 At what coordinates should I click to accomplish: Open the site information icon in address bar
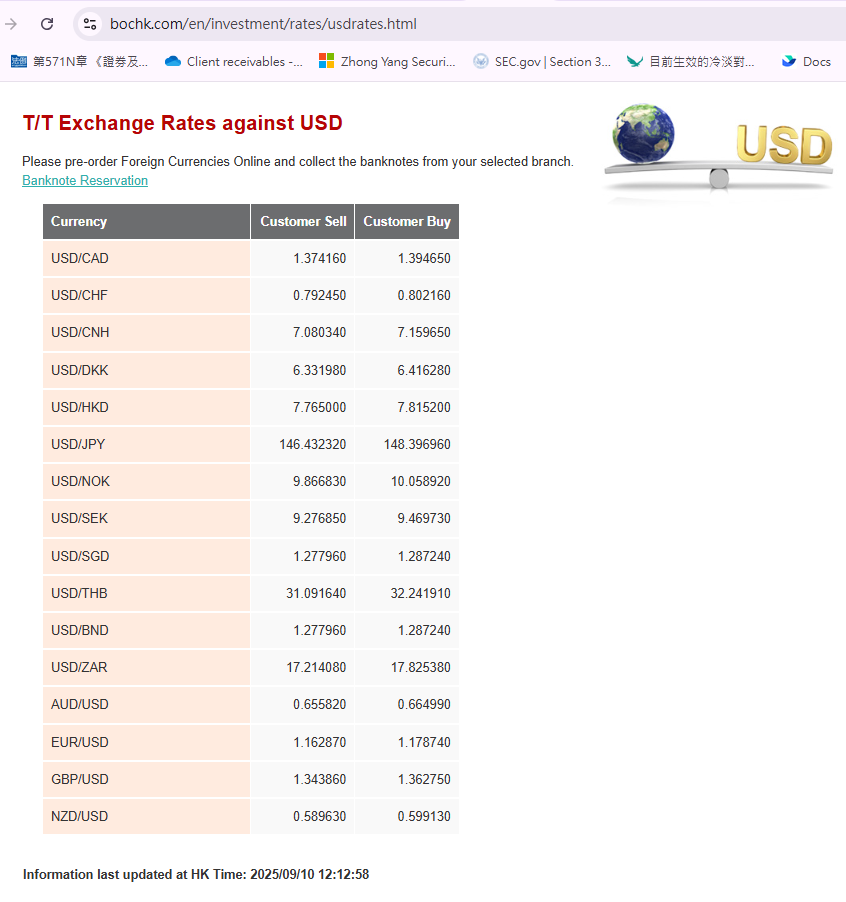click(x=90, y=24)
